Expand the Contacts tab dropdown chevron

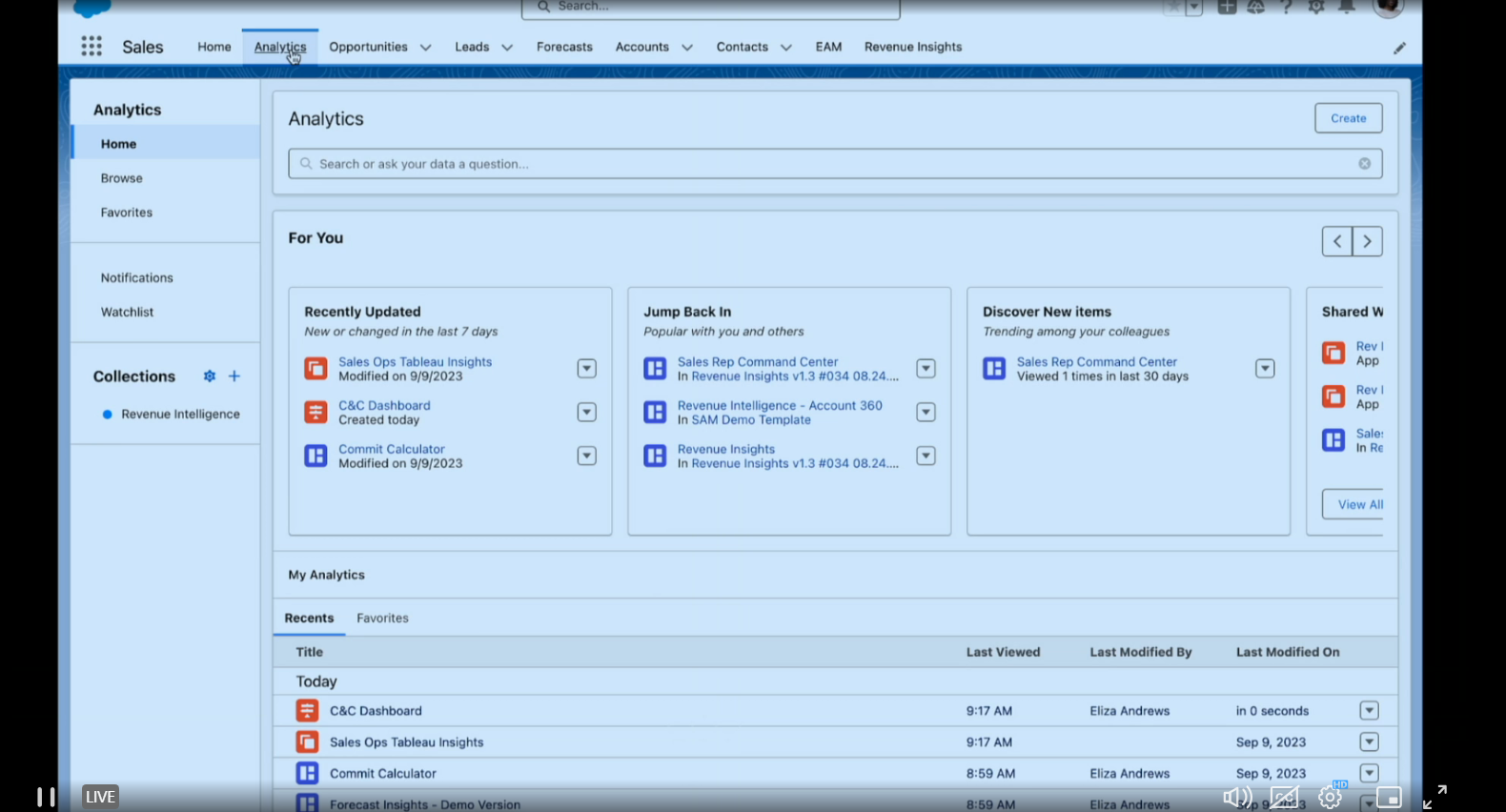pyautogui.click(x=786, y=48)
